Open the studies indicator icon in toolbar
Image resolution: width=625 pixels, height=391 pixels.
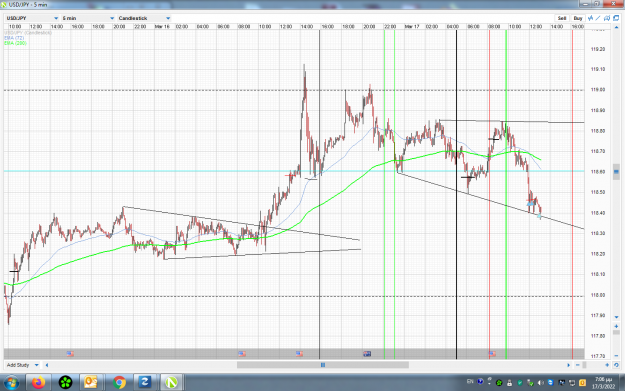pyautogui.click(x=590, y=18)
